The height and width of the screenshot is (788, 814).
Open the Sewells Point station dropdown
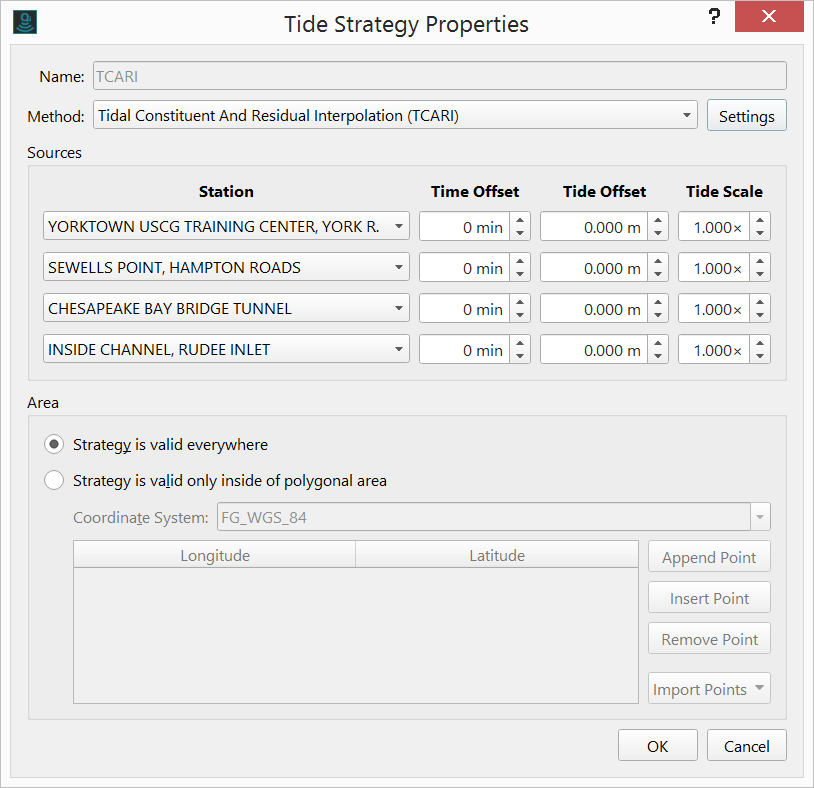[x=399, y=268]
